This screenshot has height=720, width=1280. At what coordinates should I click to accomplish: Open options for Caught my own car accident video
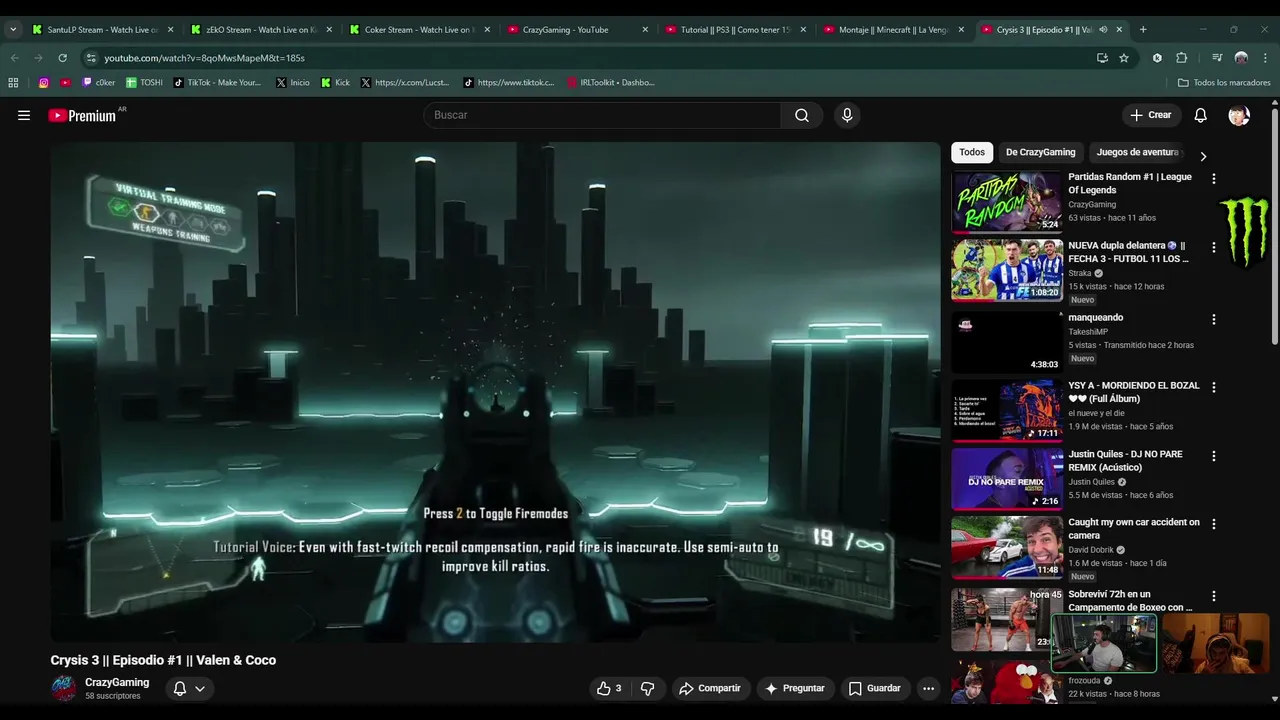(1213, 524)
